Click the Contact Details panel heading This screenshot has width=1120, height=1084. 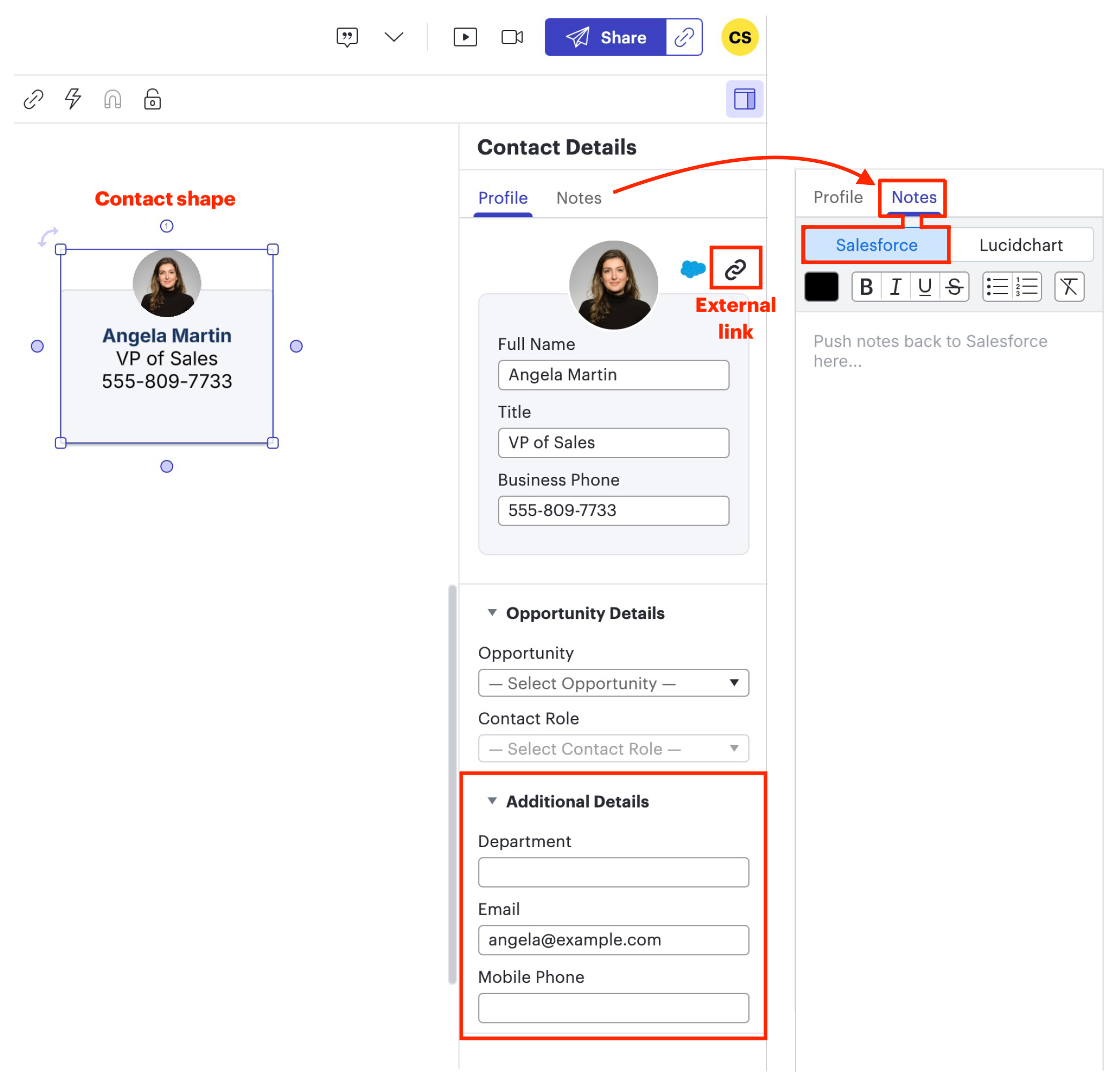557,147
